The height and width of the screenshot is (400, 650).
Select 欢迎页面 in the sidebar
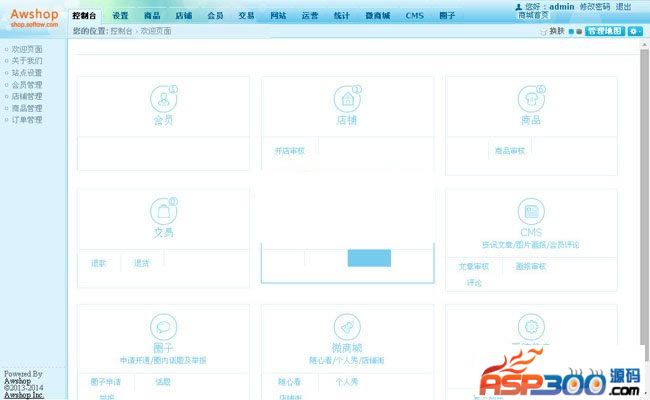(27, 49)
